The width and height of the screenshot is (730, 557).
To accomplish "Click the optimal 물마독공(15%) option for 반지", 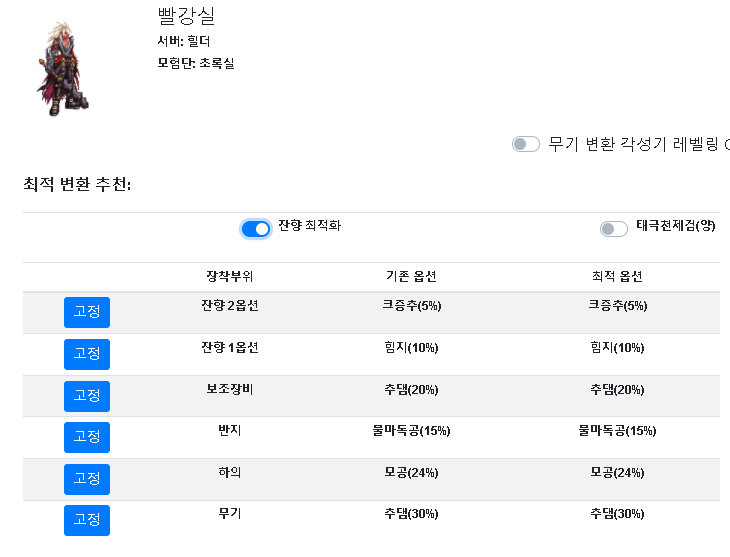I will tap(617, 430).
